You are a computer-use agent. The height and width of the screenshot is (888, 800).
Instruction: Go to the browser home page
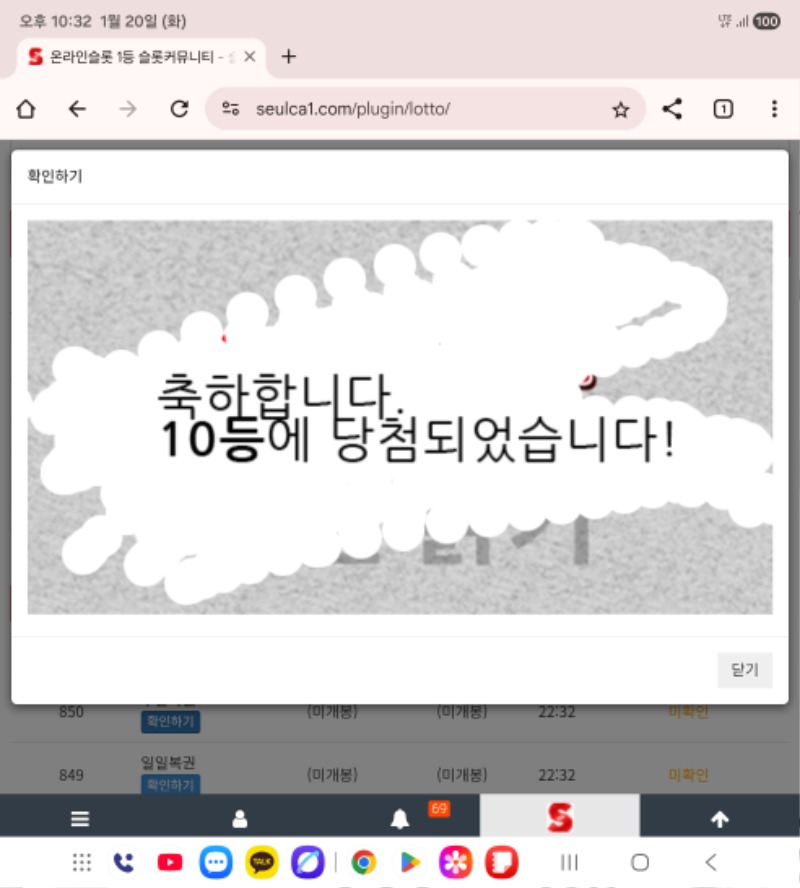click(x=26, y=110)
